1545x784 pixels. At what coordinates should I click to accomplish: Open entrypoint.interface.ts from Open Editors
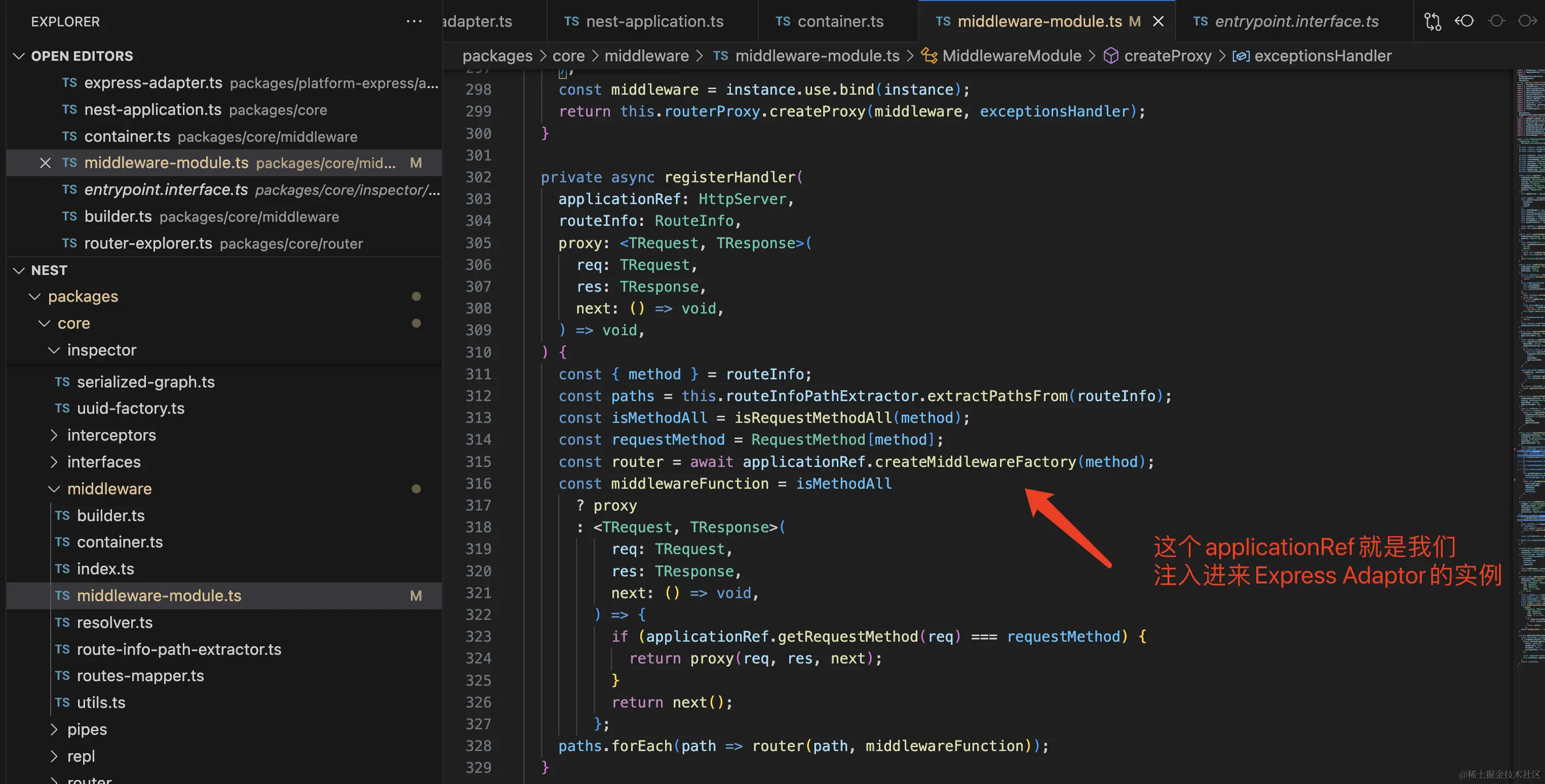coord(224,189)
